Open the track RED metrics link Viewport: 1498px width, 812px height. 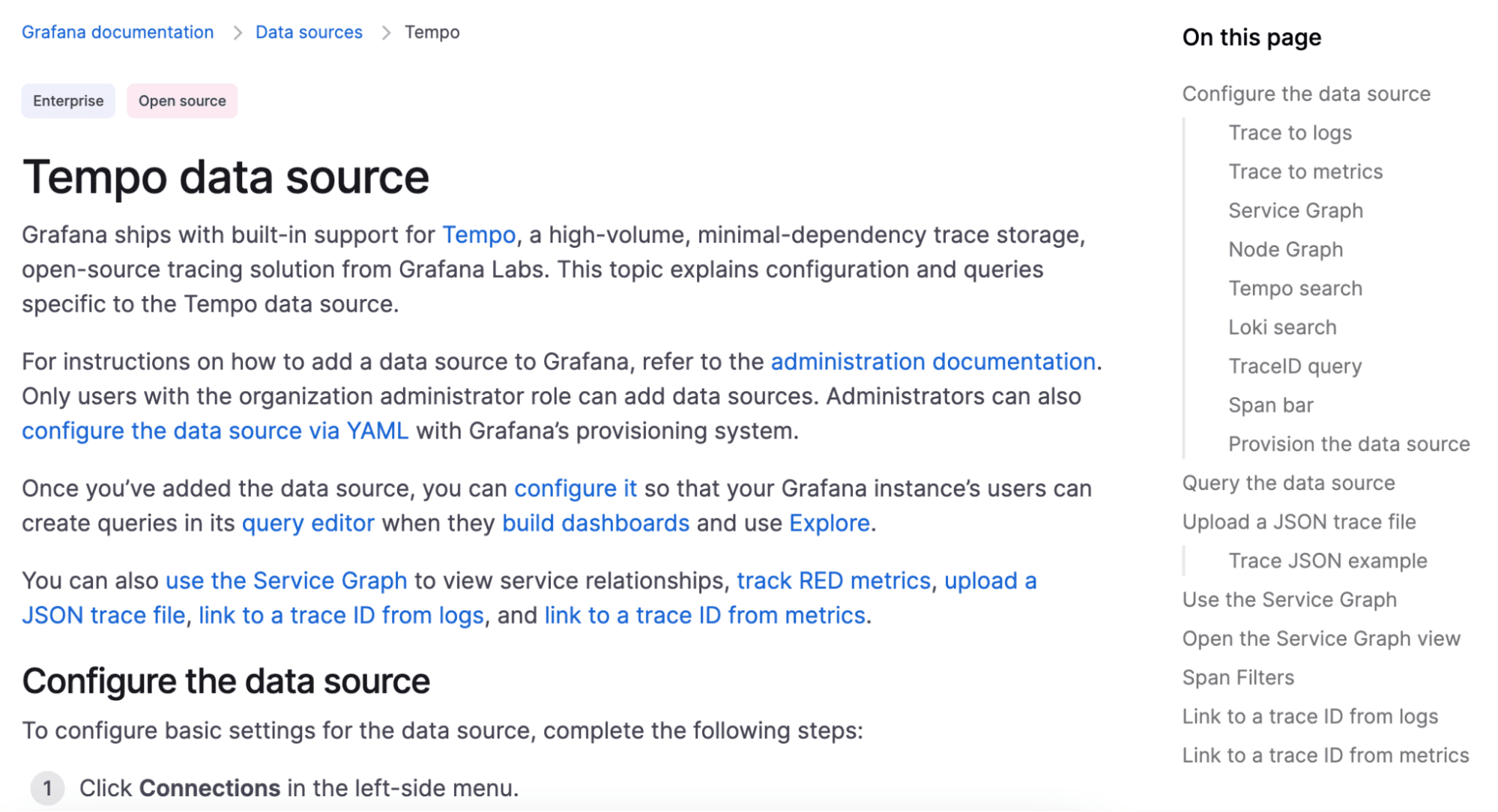coord(834,580)
